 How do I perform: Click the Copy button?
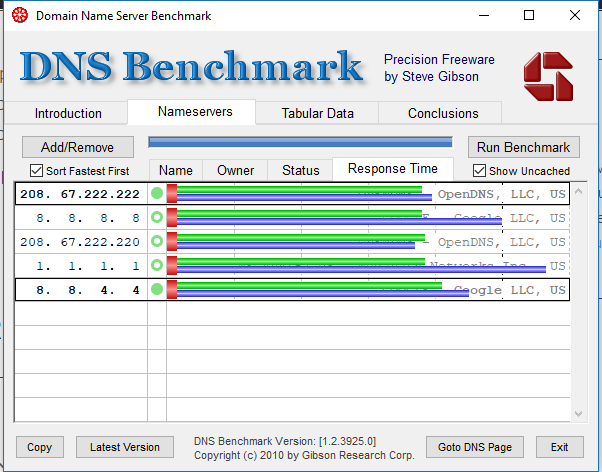(x=40, y=447)
